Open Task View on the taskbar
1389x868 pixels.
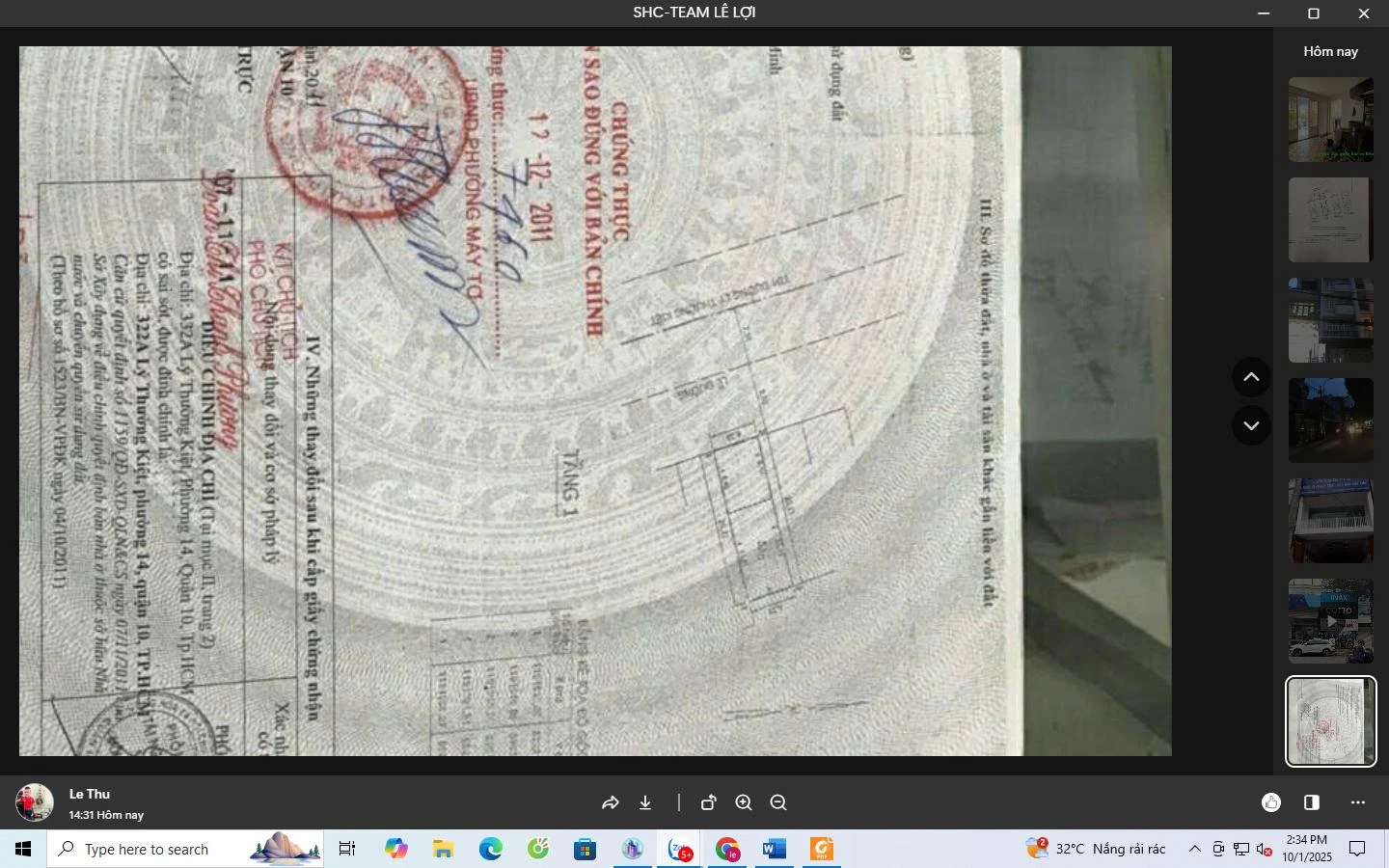(x=347, y=849)
